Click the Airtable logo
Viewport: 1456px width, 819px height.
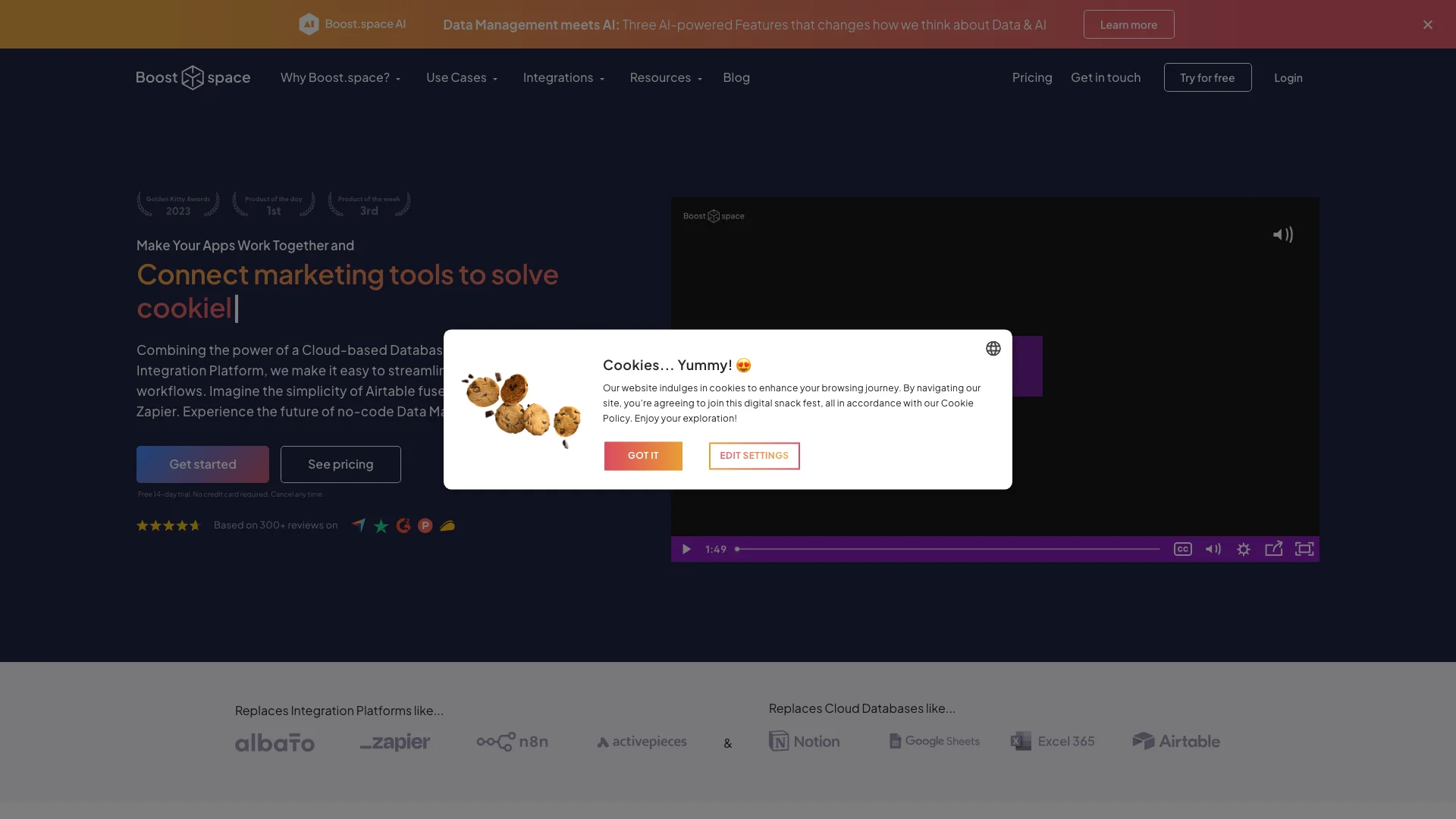tap(1176, 741)
